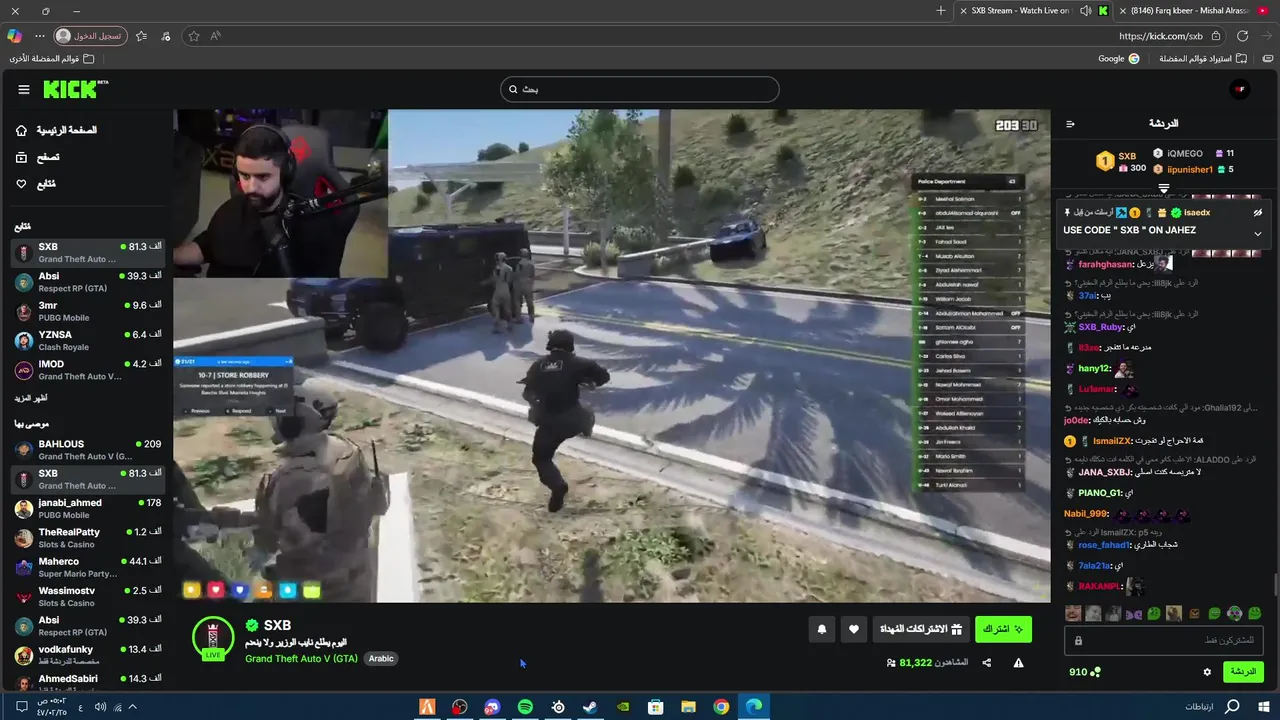Show hidden system tray icons
The width and height of the screenshot is (1280, 720).
click(132, 707)
